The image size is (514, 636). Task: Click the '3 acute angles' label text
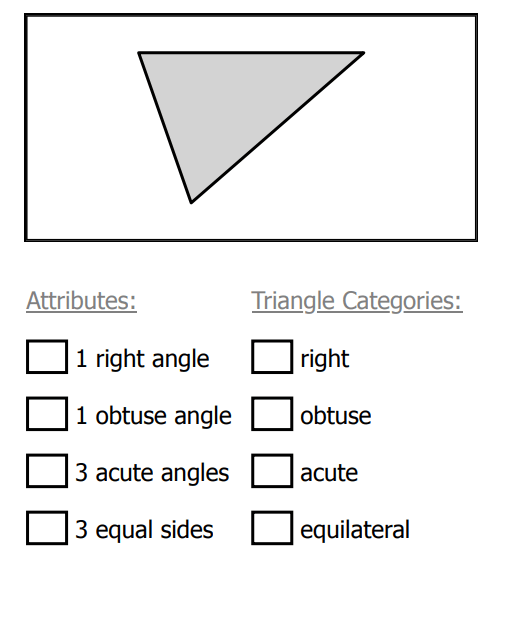[x=152, y=473]
